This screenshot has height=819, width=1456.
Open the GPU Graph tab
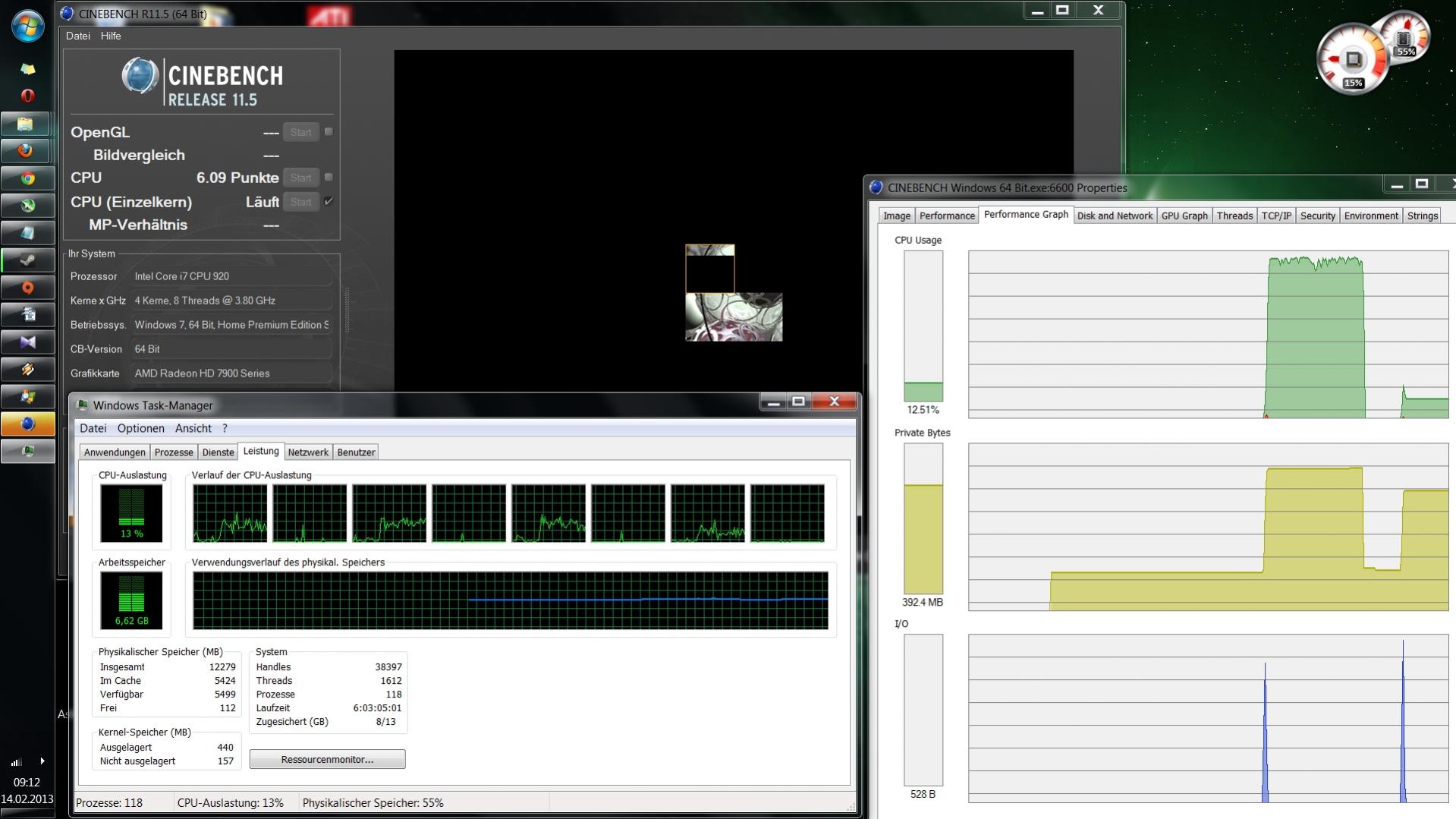[x=1184, y=216]
